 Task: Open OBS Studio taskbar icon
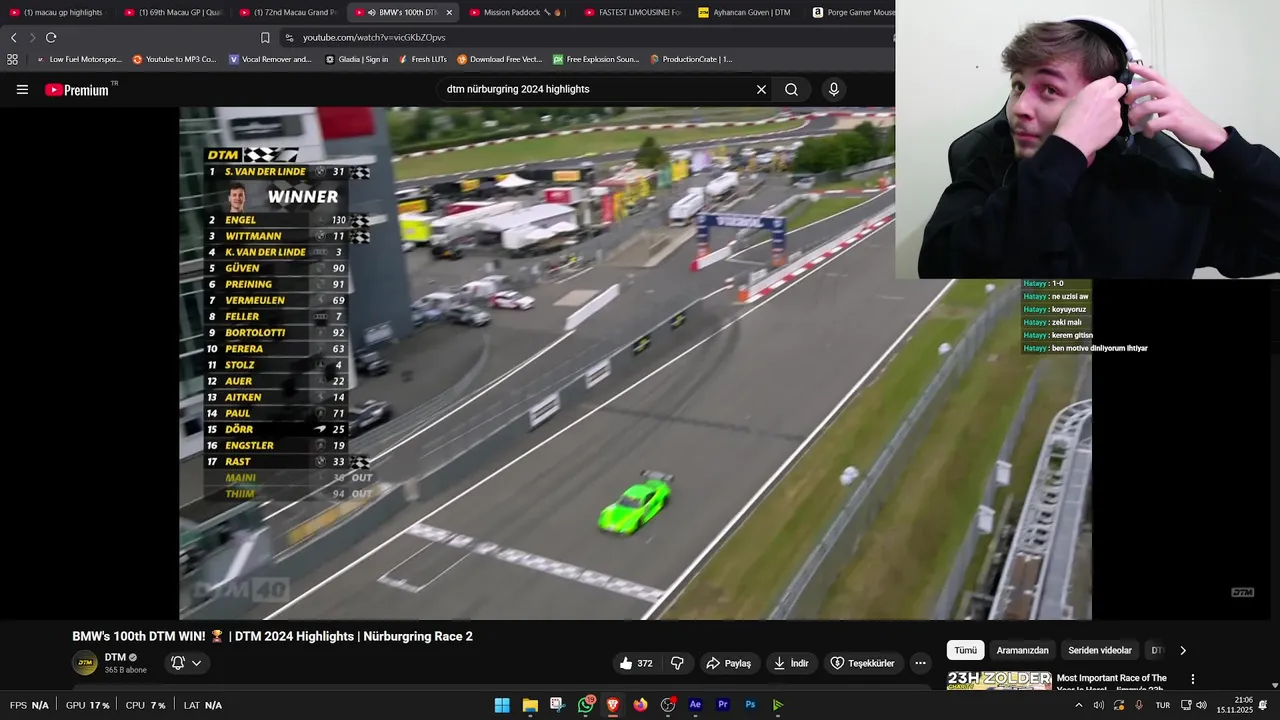point(668,705)
